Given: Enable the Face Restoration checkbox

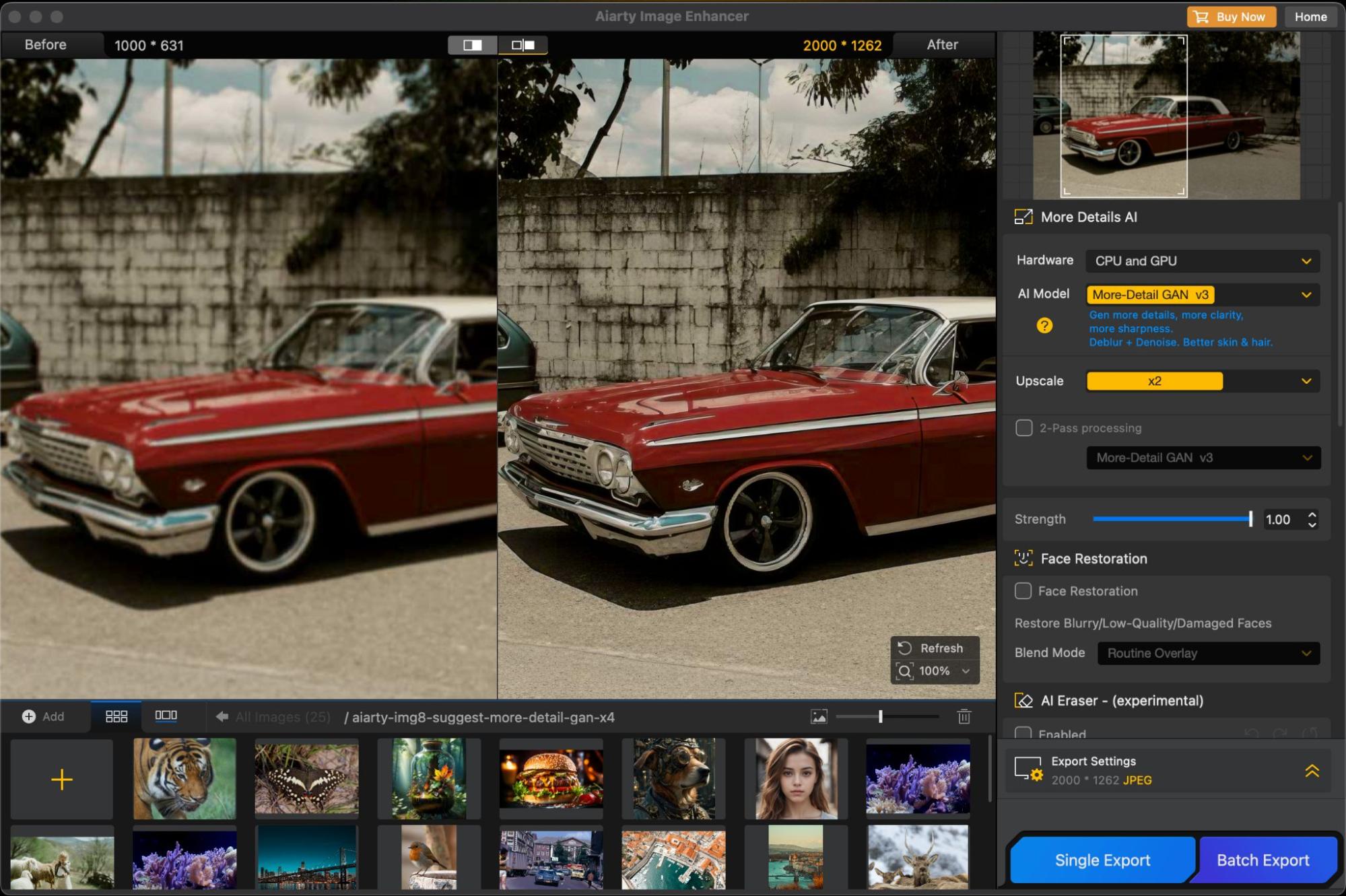Looking at the screenshot, I should point(1023,591).
